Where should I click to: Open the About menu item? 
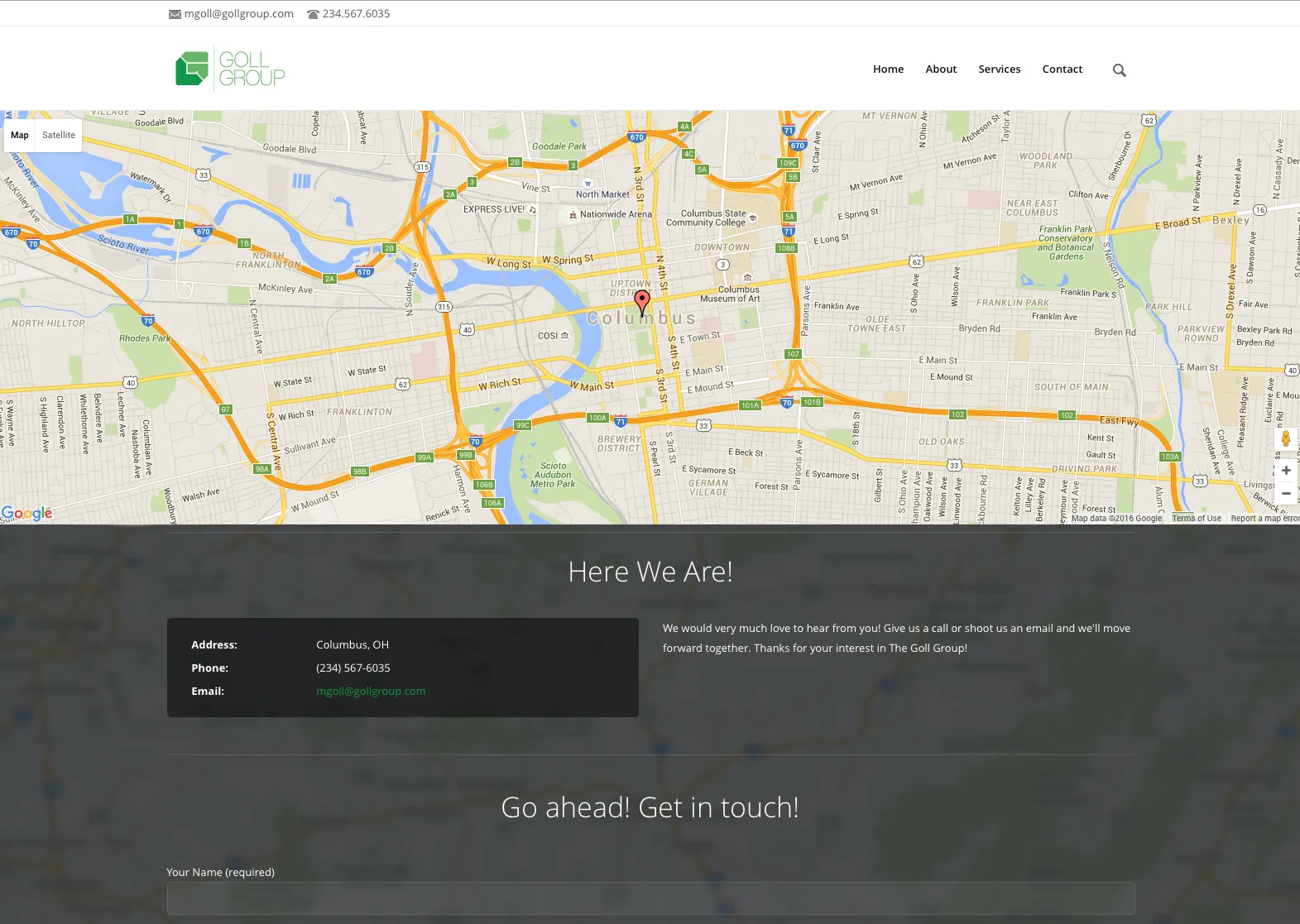tap(941, 69)
